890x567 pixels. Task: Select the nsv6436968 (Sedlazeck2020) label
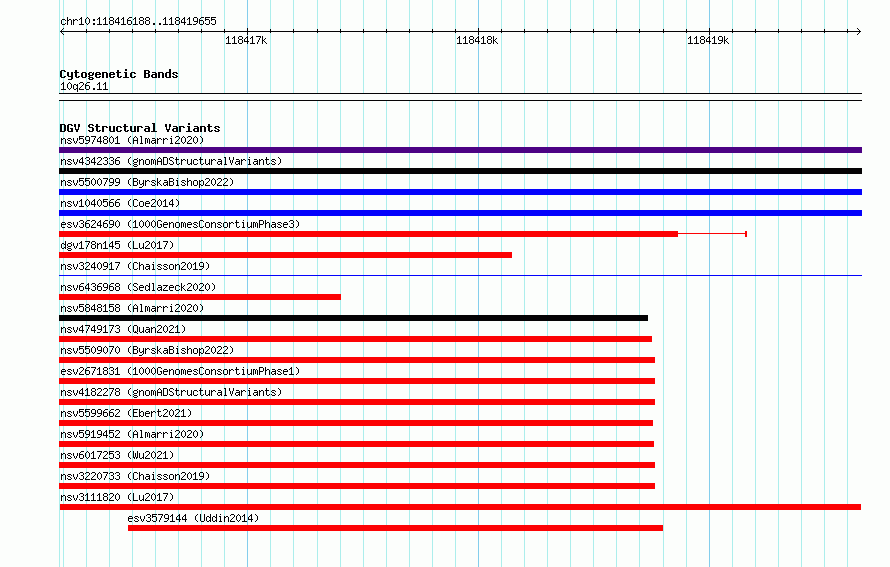138,287
